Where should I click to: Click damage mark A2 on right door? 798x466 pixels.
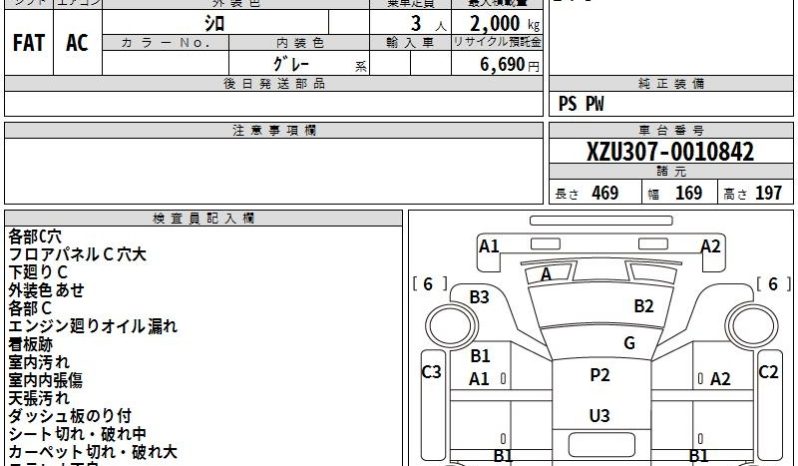720,379
